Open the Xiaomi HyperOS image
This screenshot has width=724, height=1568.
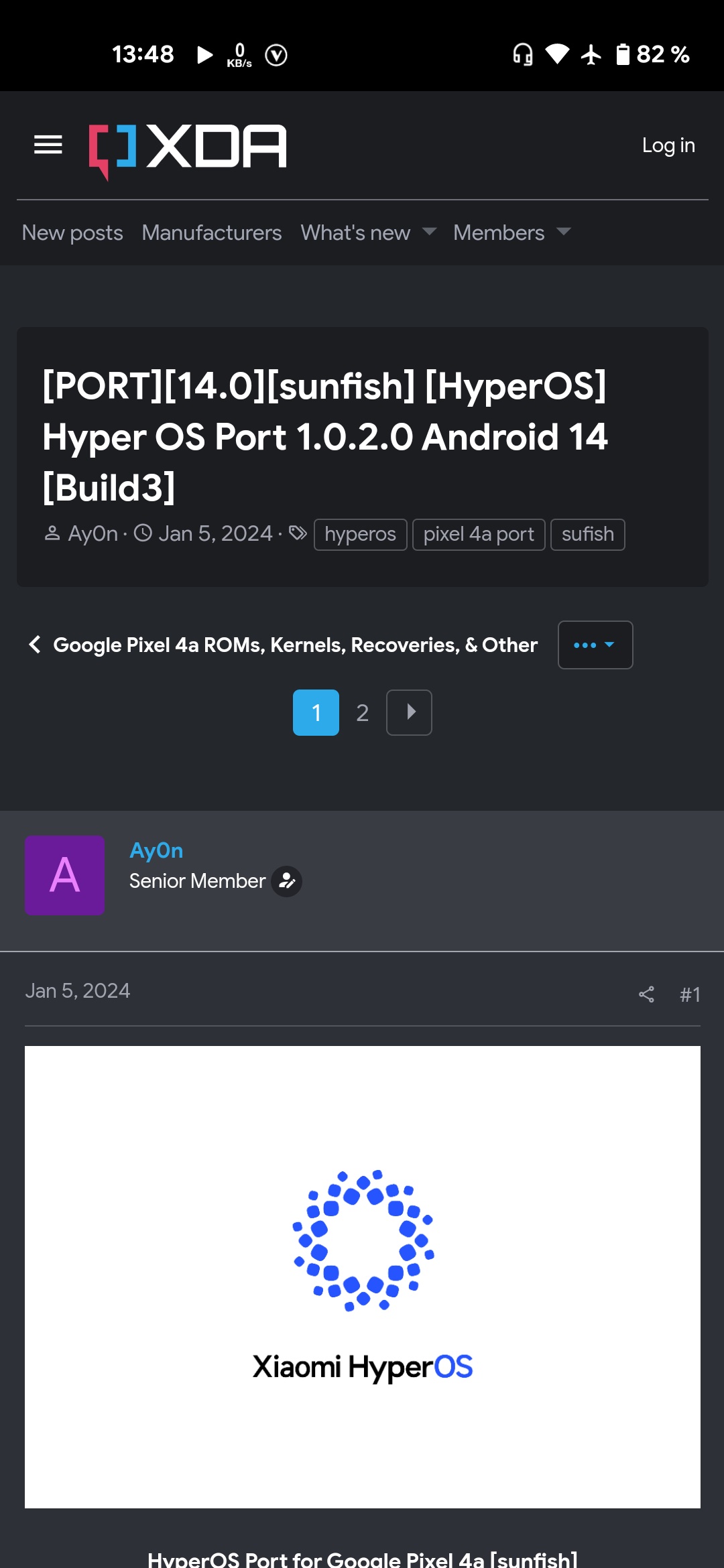point(363,1277)
